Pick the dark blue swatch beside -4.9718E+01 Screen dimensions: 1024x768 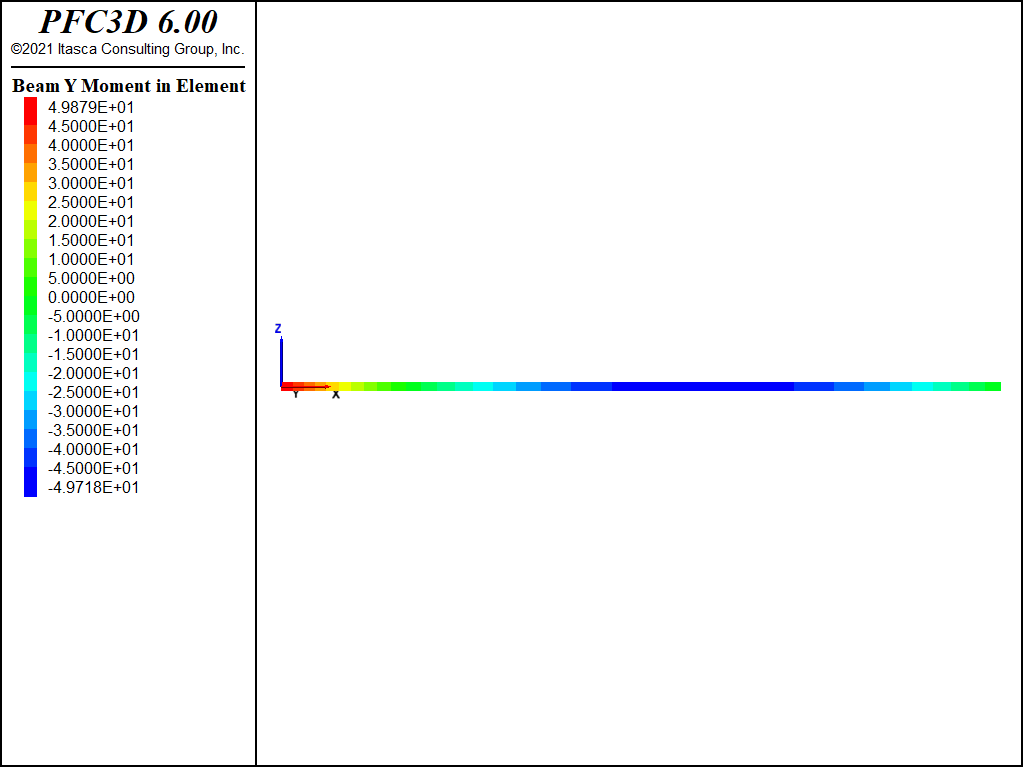(x=31, y=482)
